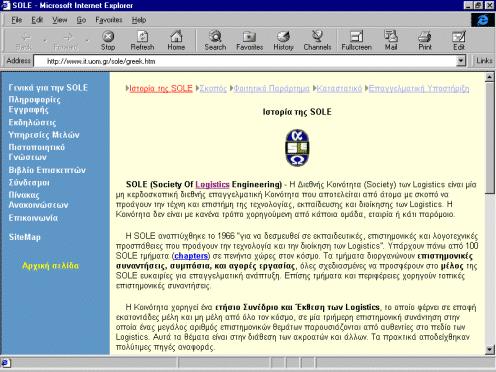The width and height of the screenshot is (496, 372).
Task: Open the Channels pane
Action: (317, 41)
